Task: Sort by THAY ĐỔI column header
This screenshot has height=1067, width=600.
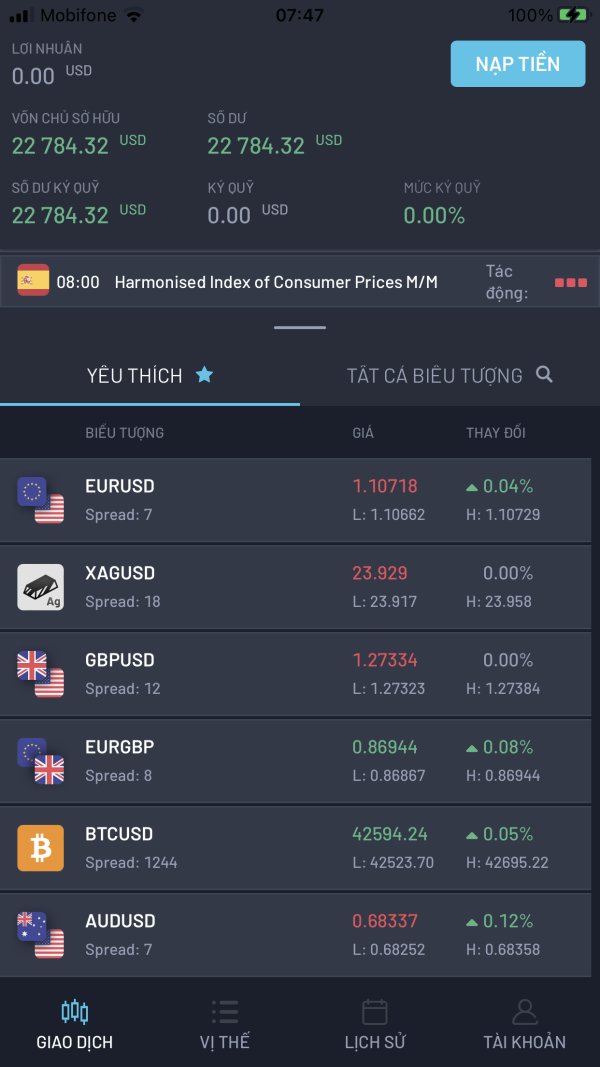Action: 496,432
